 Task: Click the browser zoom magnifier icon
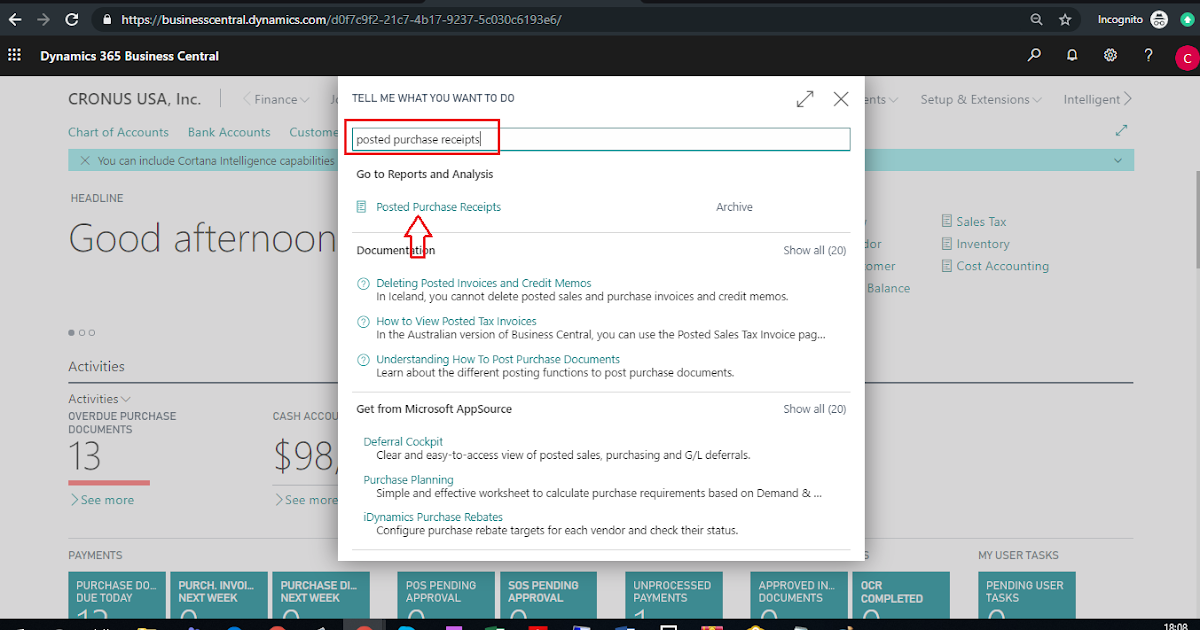tap(1037, 19)
